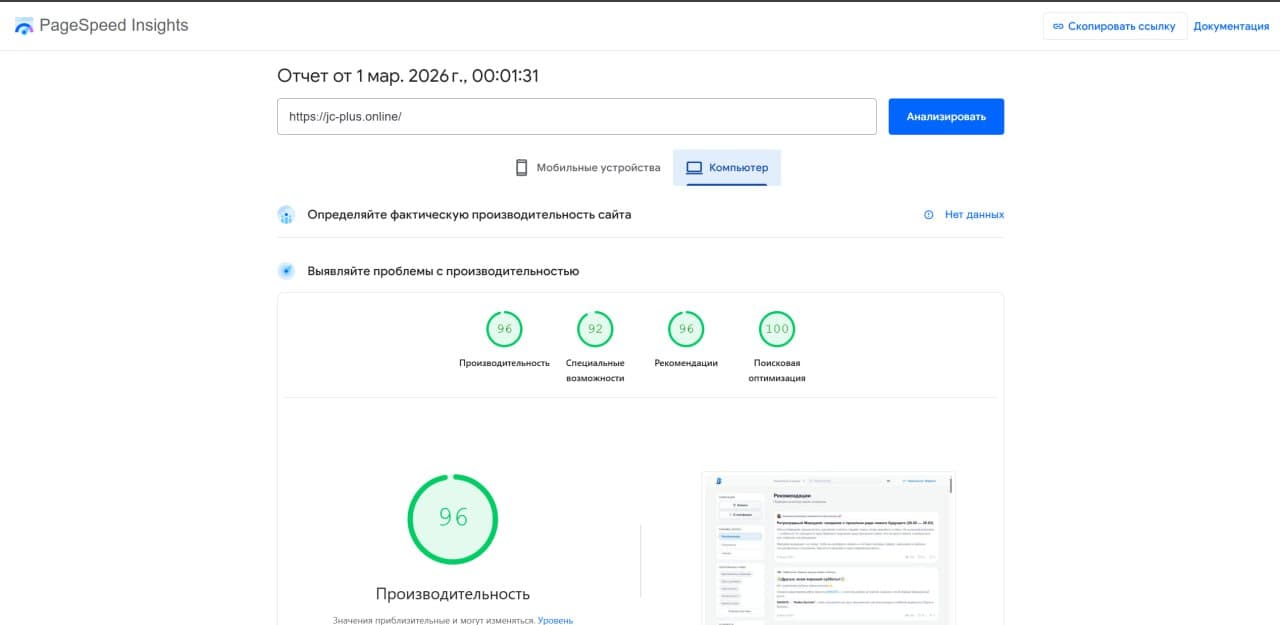Open the PageSpeed Insights home title
Screen dimensions: 1280x625
[x=113, y=26]
